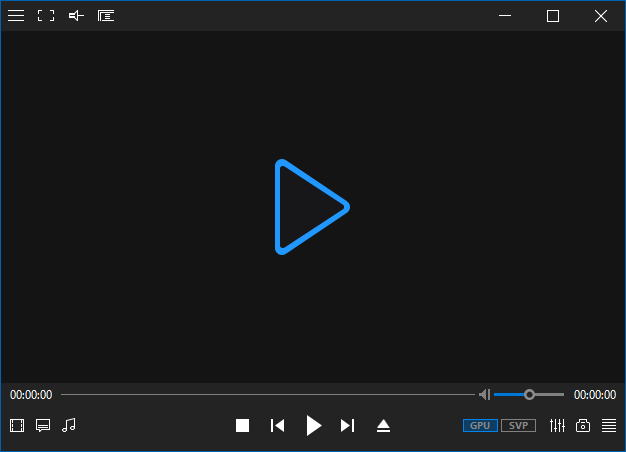The image size is (626, 452).
Task: Mute audio using speaker icon beside volume slider
Action: click(484, 395)
